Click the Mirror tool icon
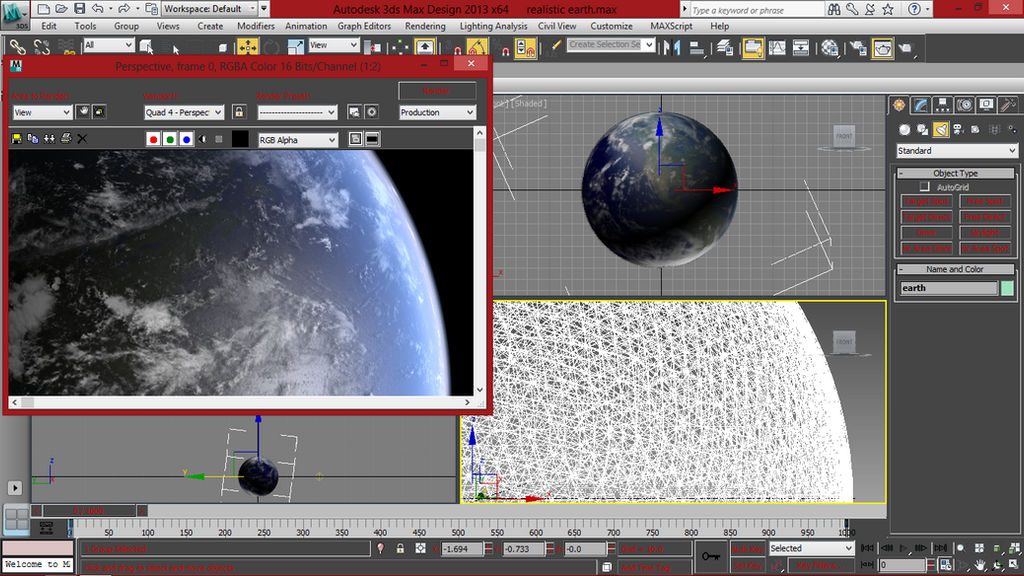This screenshot has width=1024, height=576. (672, 47)
